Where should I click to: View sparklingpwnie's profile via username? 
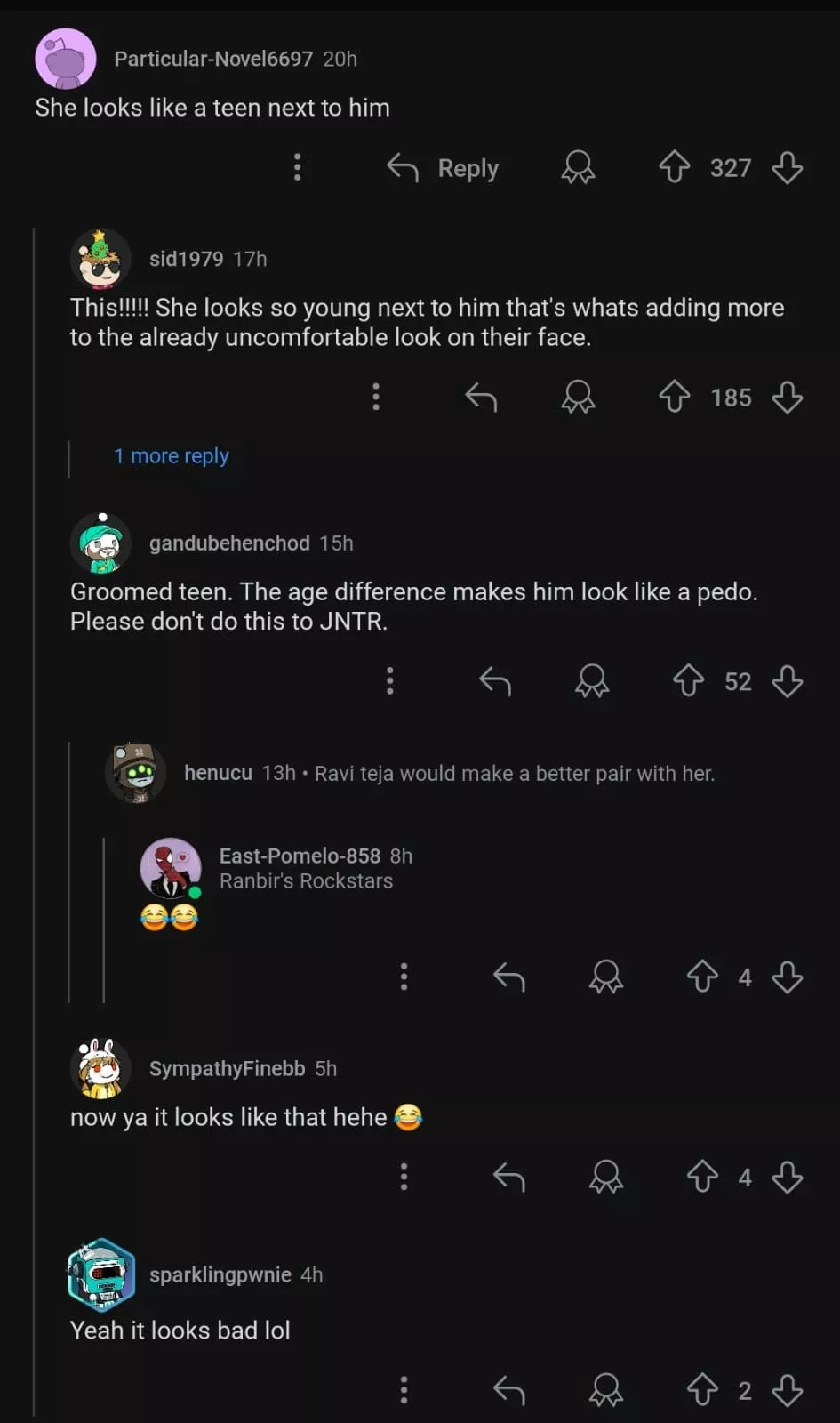pyautogui.click(x=220, y=1275)
